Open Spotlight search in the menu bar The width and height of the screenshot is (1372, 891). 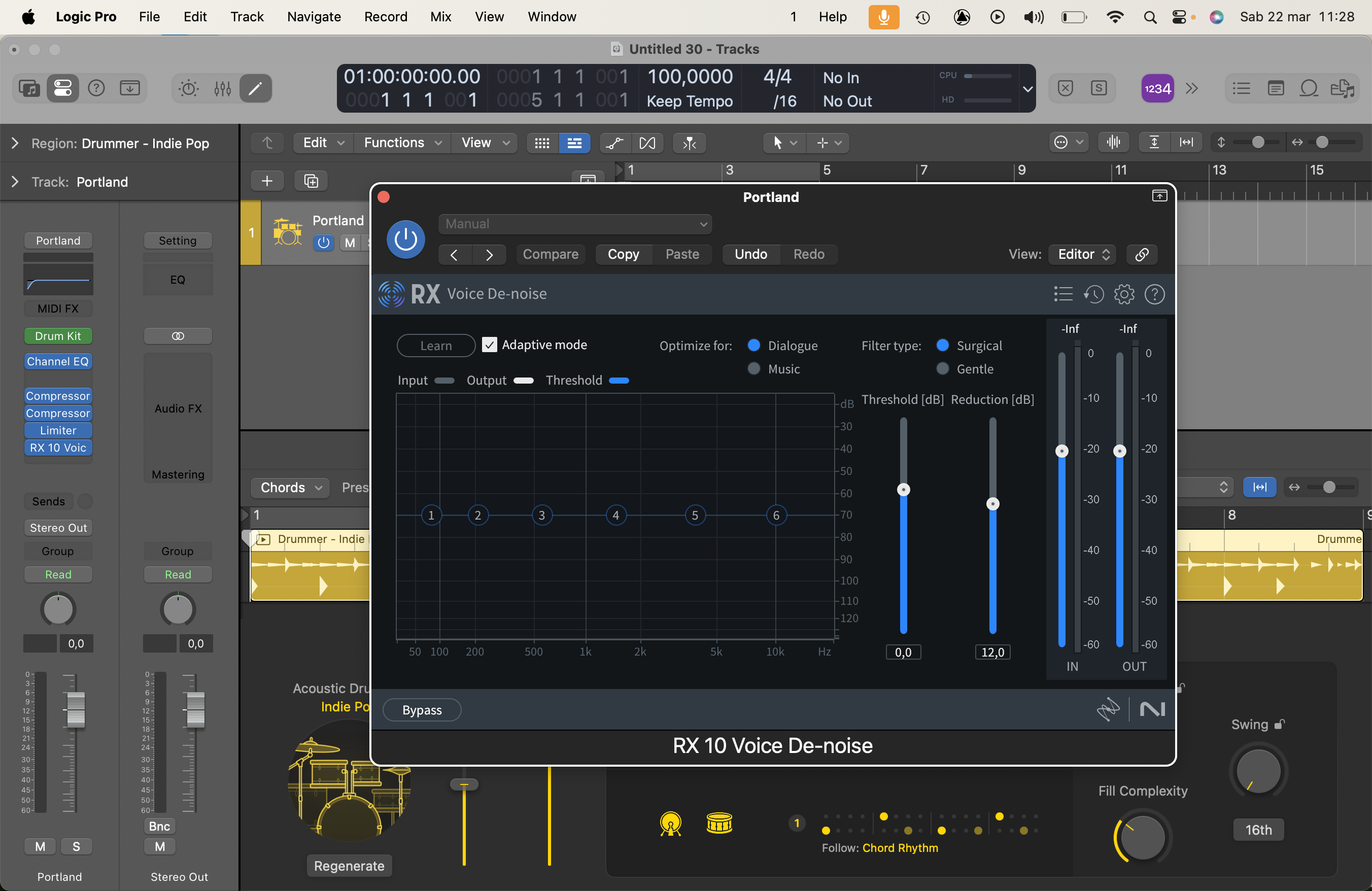(1149, 17)
